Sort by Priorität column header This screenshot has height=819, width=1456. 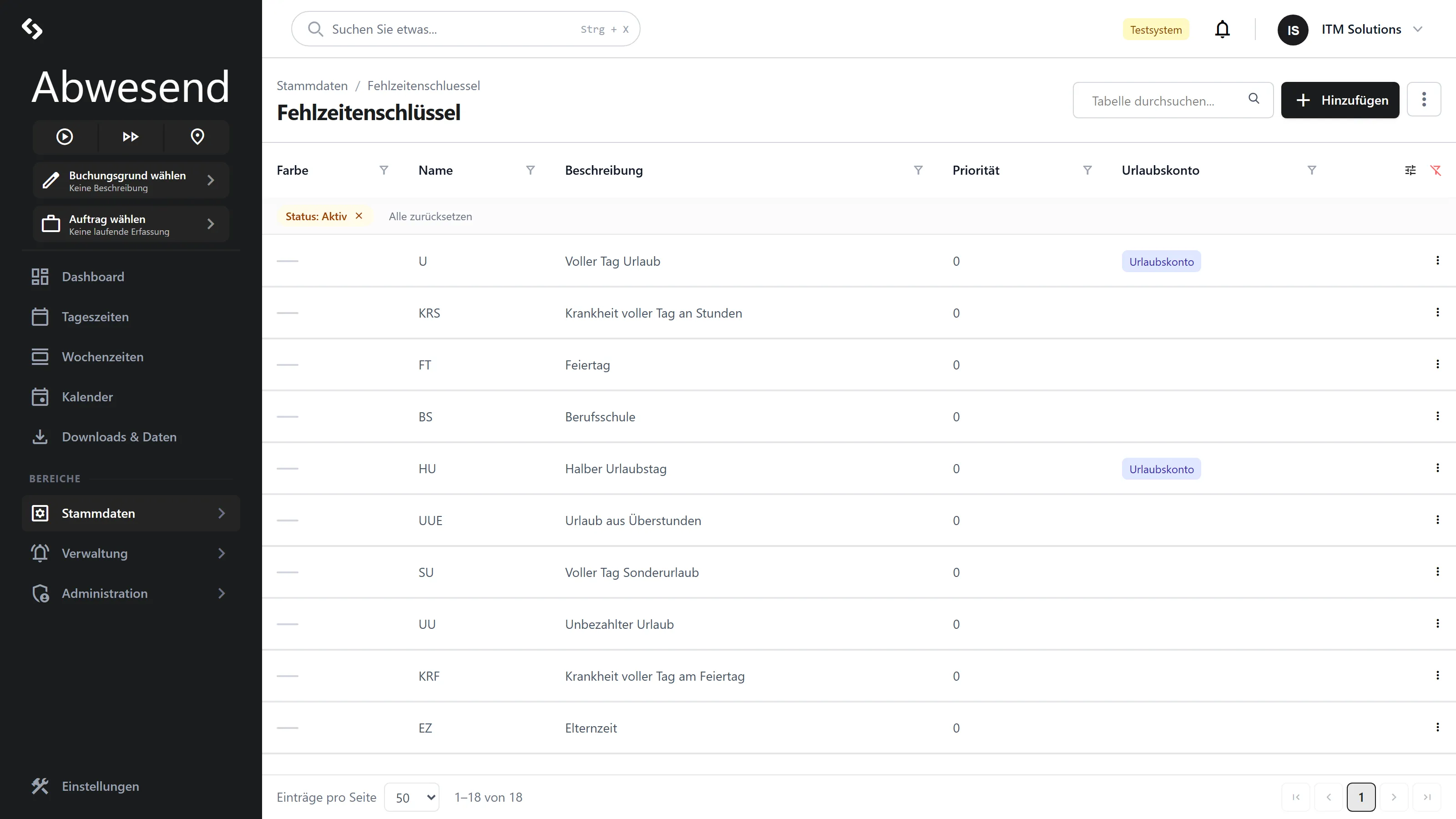[976, 170]
